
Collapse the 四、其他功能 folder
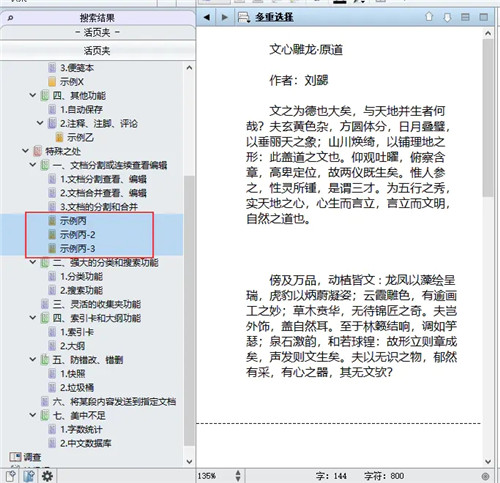click(x=33, y=95)
